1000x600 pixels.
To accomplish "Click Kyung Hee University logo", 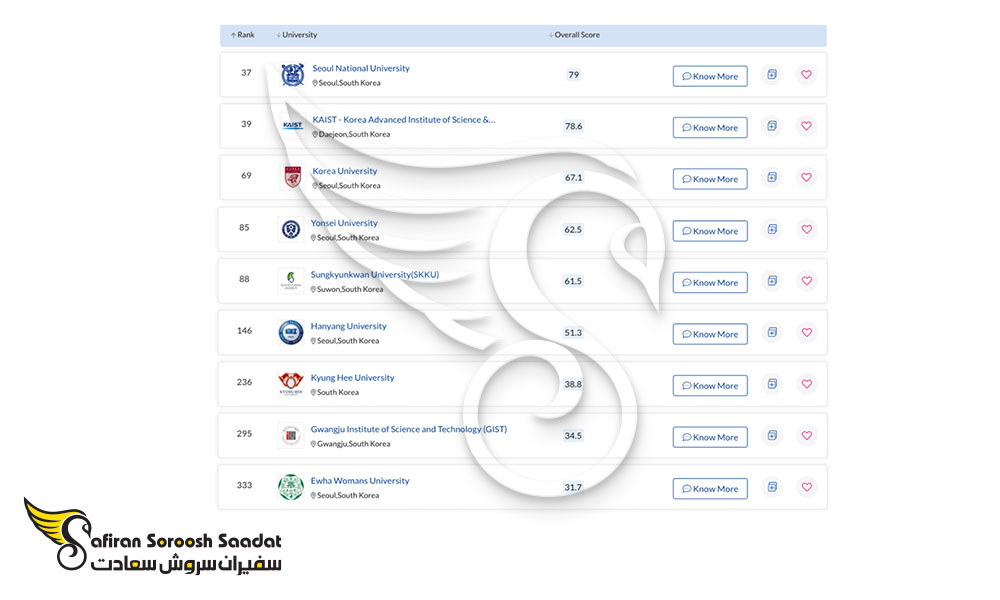I will point(291,384).
